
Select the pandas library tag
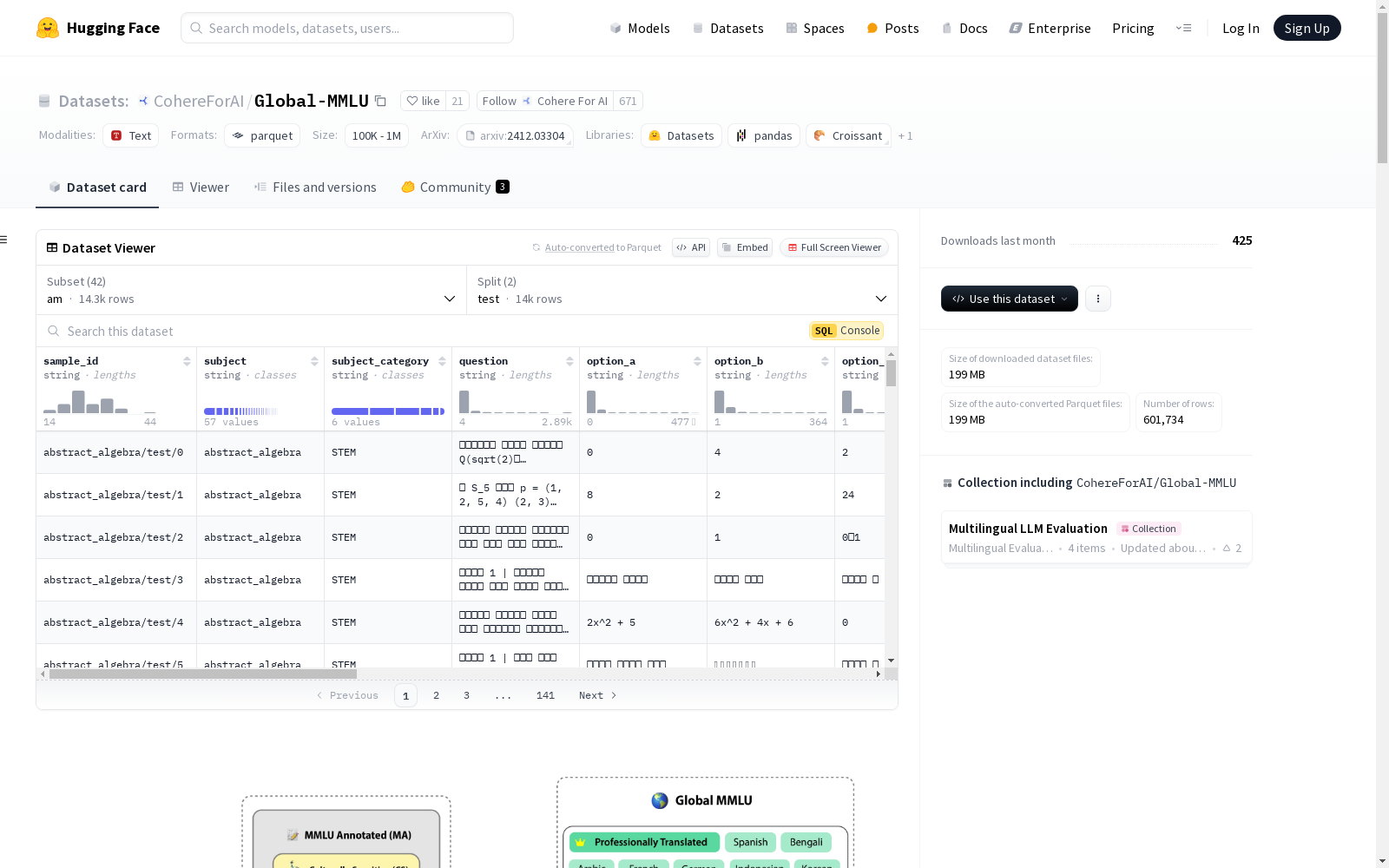click(x=764, y=135)
